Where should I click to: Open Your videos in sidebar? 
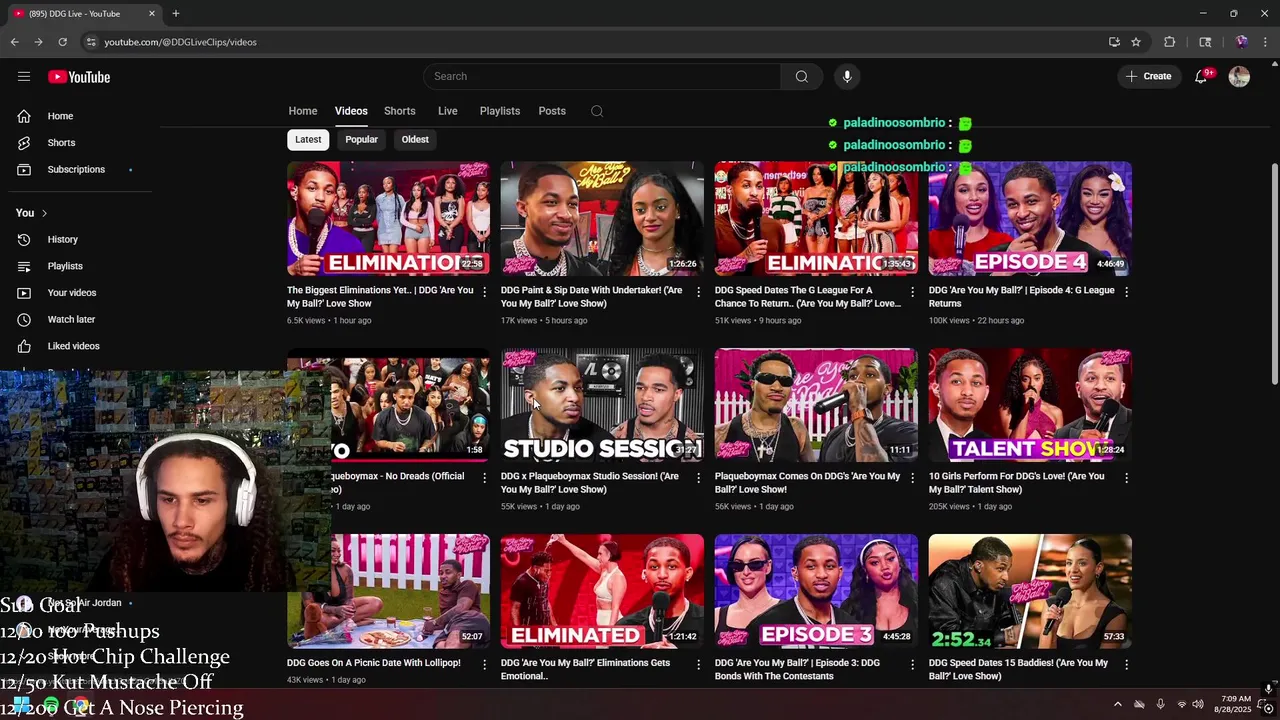(x=72, y=293)
